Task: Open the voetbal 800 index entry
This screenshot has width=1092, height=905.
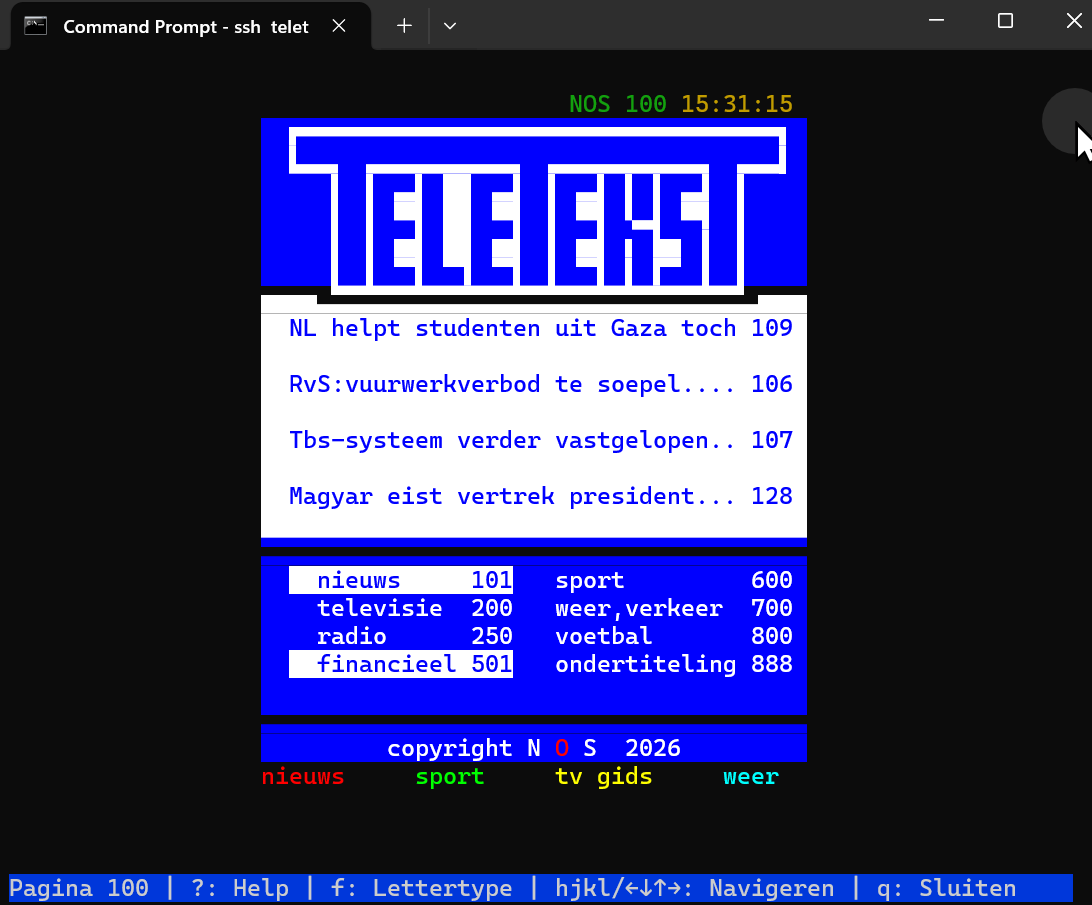Action: [x=674, y=636]
